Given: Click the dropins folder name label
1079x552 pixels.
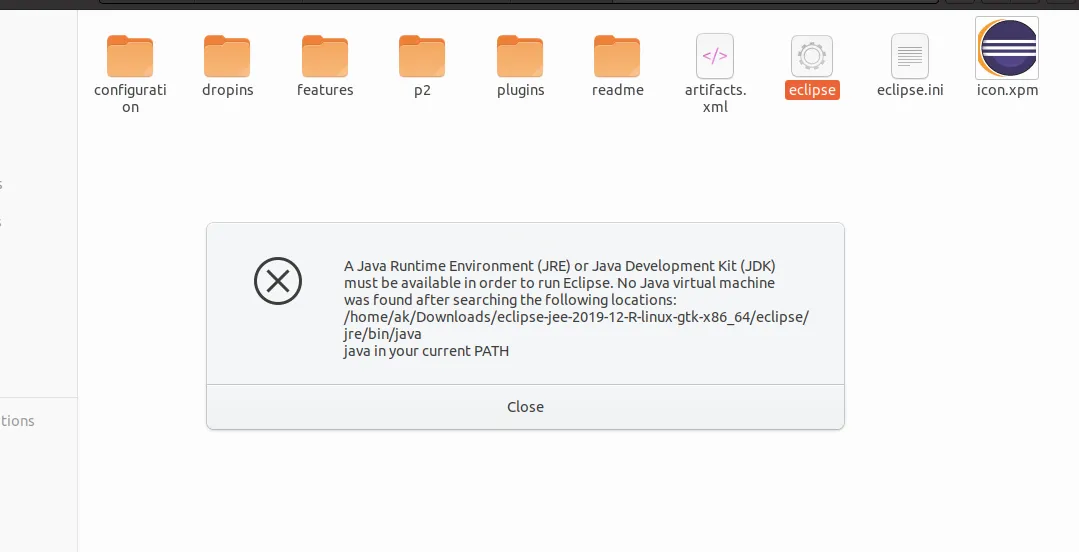Looking at the screenshot, I should [x=227, y=90].
